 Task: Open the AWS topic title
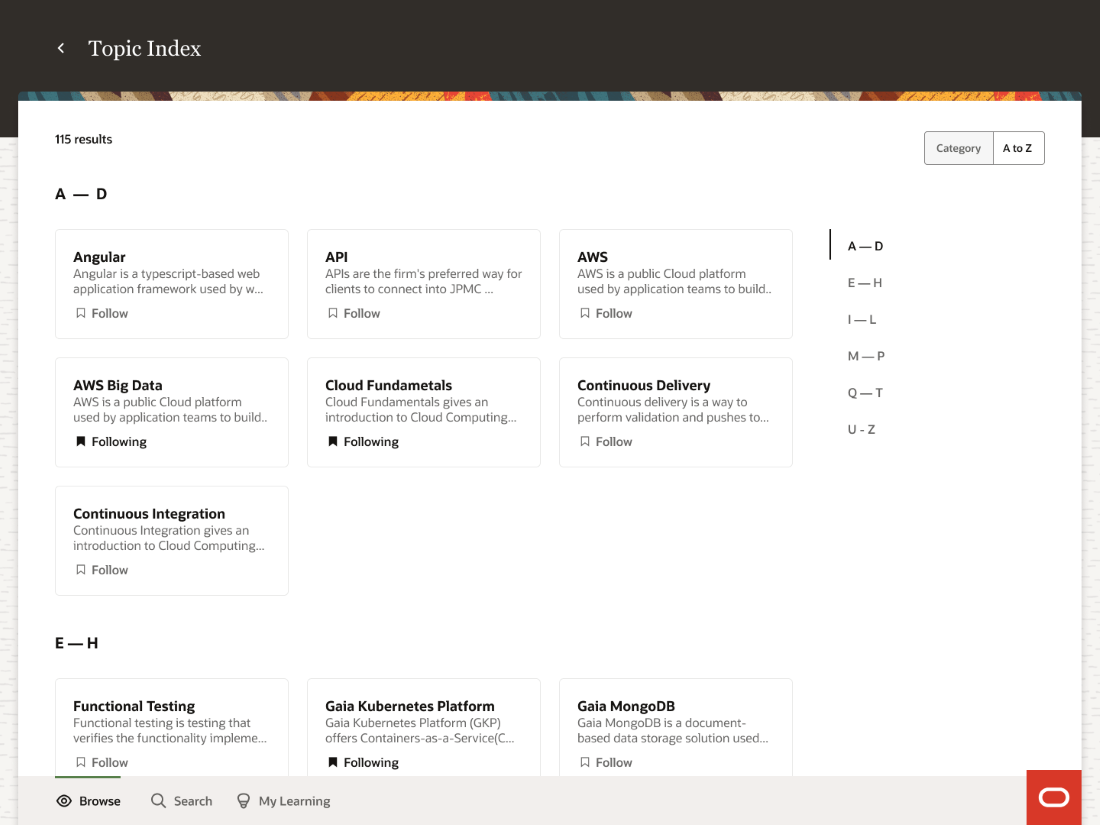[x=592, y=257]
